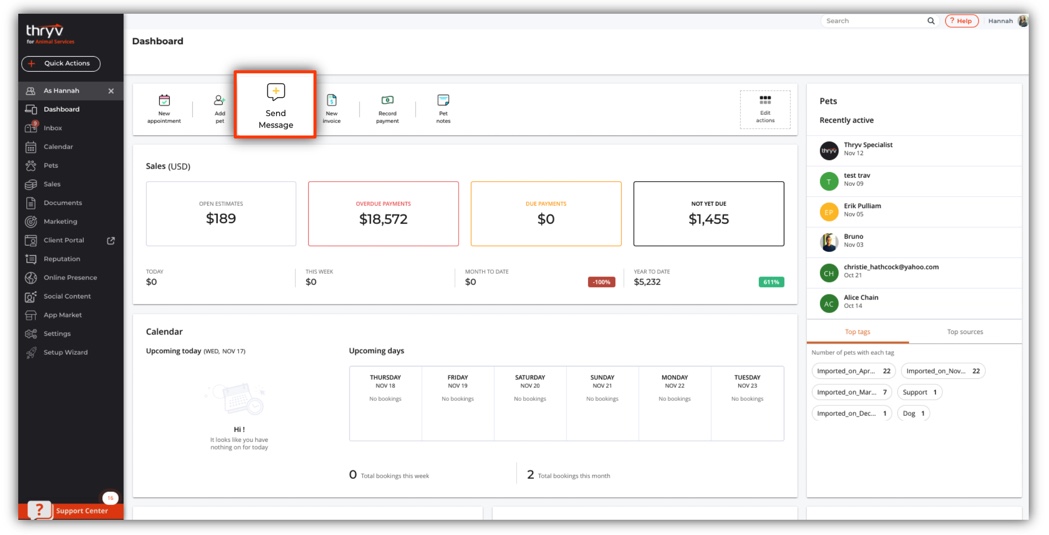Open Pets in the sidebar
The height and width of the screenshot is (535, 1049).
click(51, 165)
